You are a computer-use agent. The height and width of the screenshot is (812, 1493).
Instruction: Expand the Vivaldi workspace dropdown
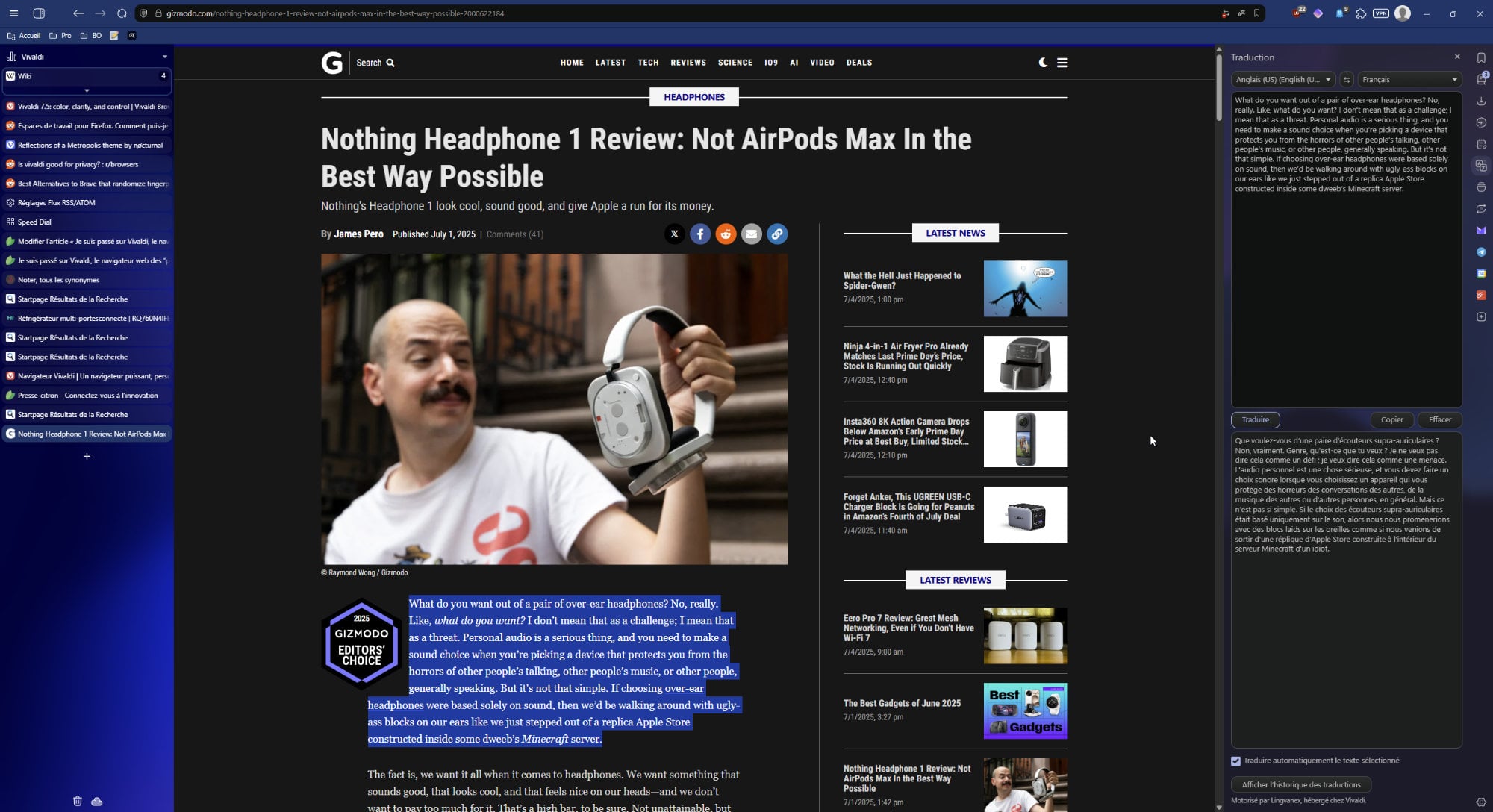(164, 57)
